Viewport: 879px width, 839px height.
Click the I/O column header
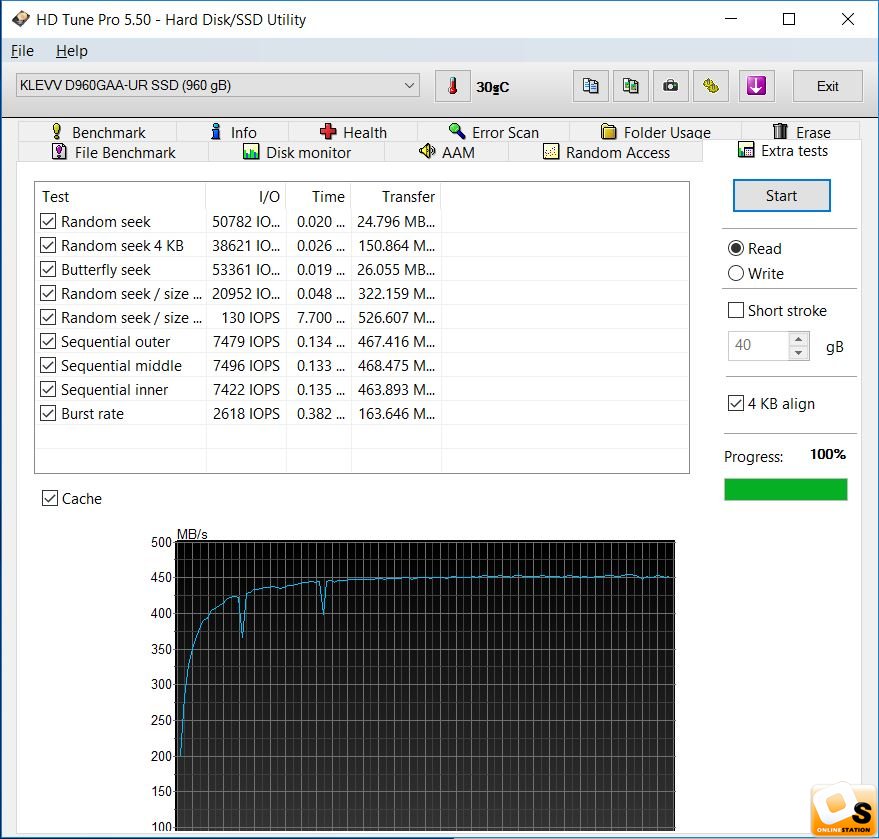pyautogui.click(x=246, y=196)
